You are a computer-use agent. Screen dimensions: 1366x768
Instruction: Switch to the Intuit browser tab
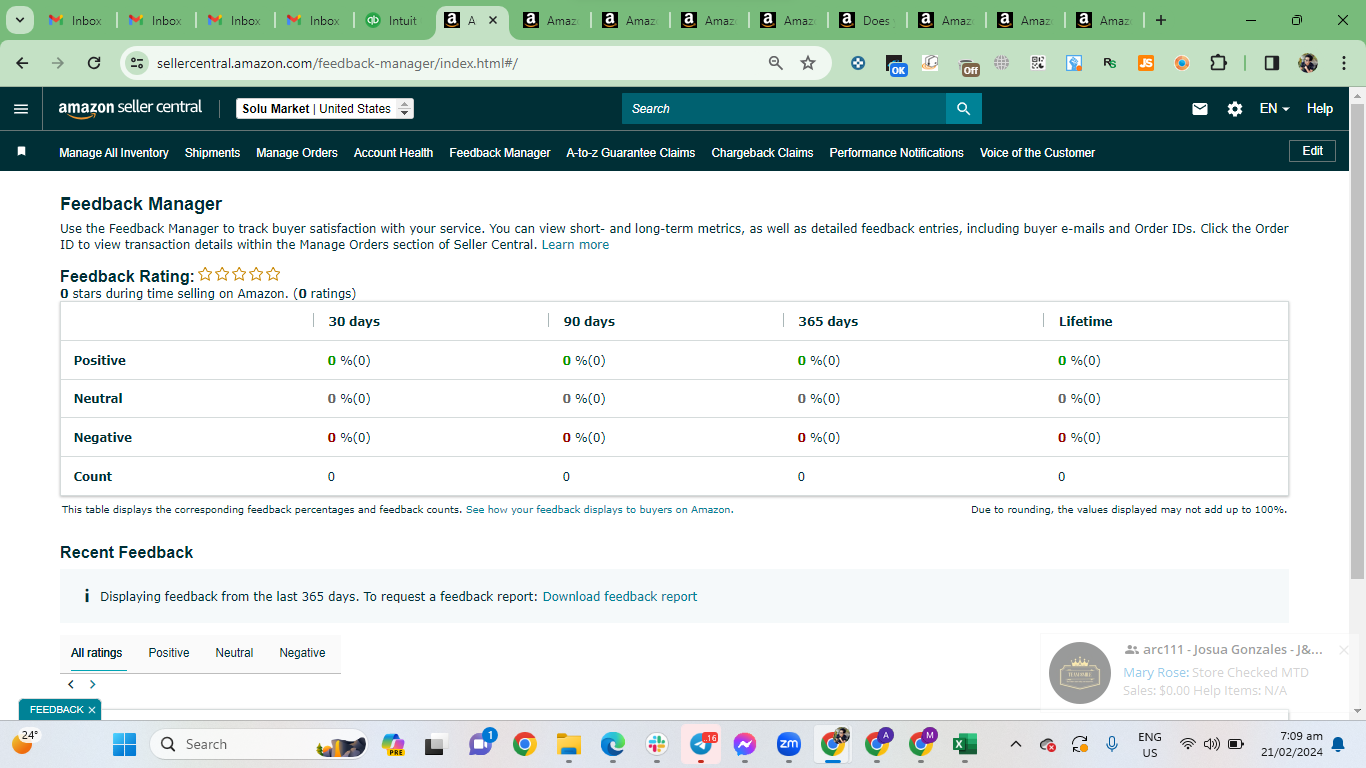pyautogui.click(x=392, y=20)
